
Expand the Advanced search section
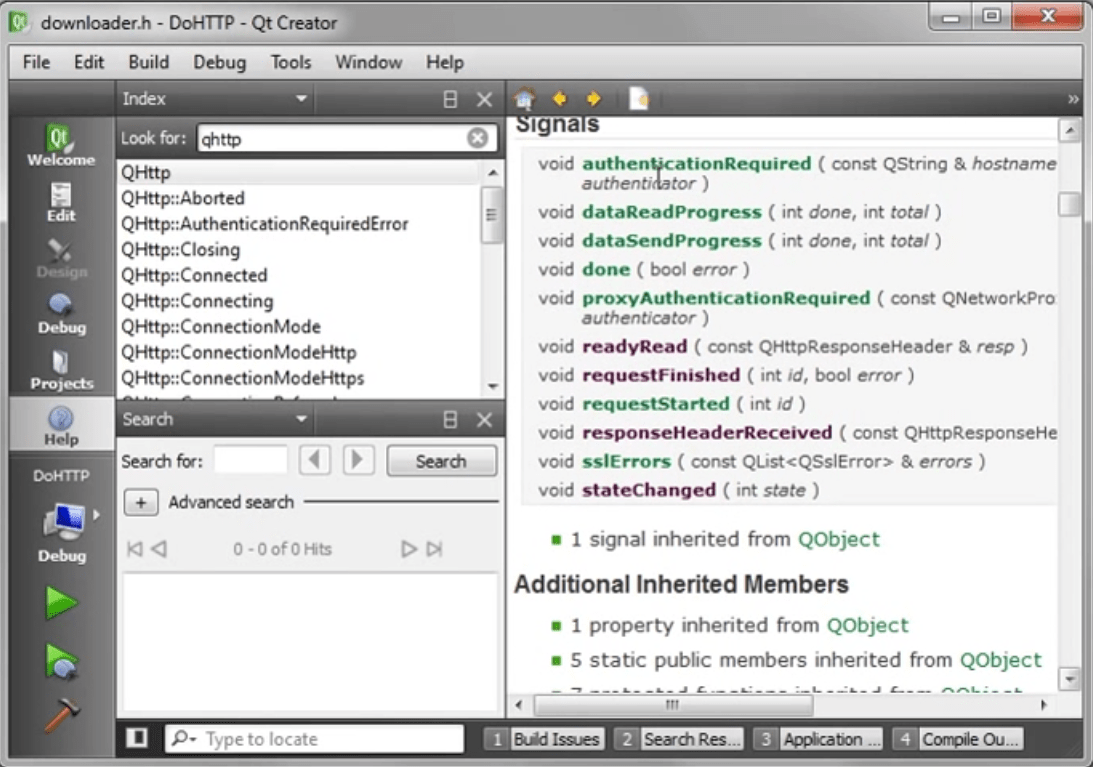140,502
